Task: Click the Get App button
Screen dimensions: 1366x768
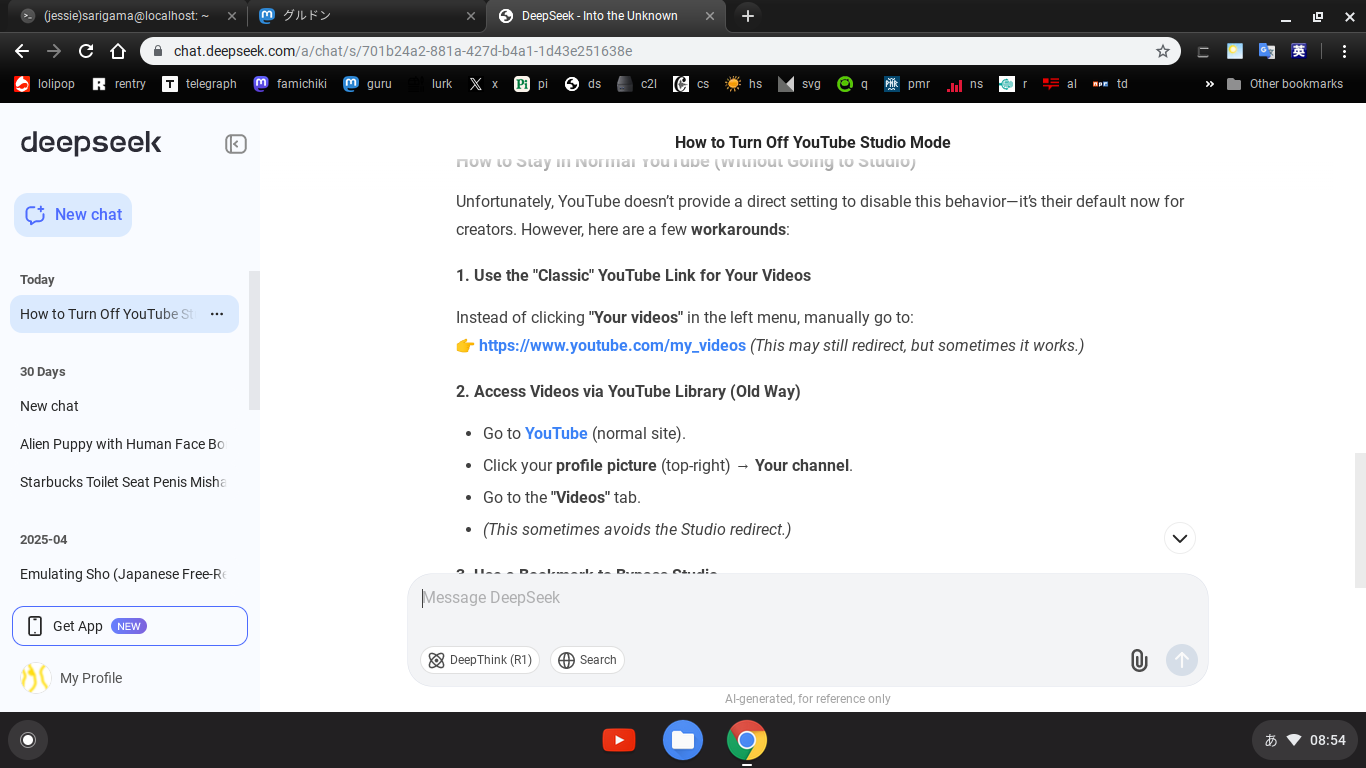Action: pyautogui.click(x=130, y=626)
